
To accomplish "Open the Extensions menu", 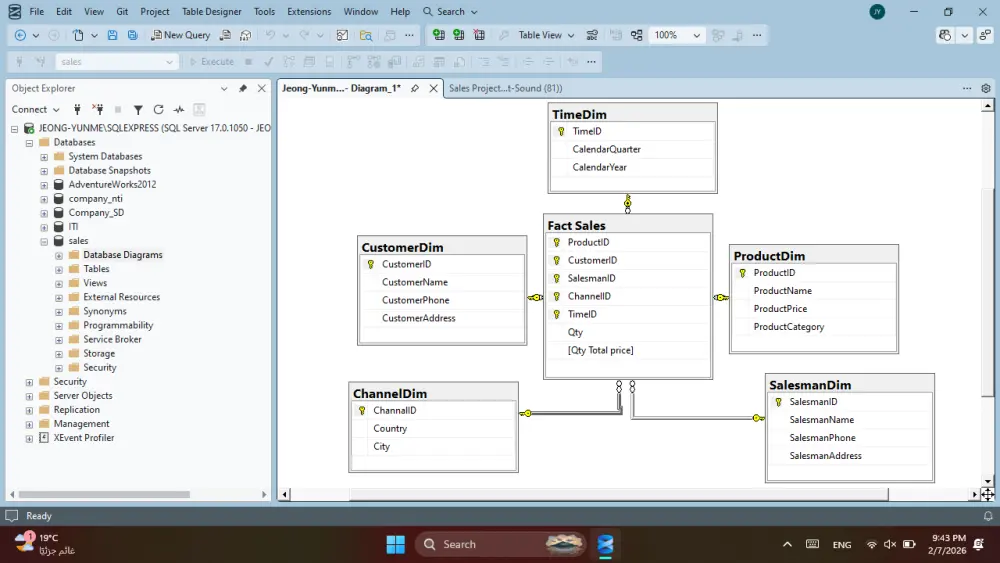I will 309,11.
